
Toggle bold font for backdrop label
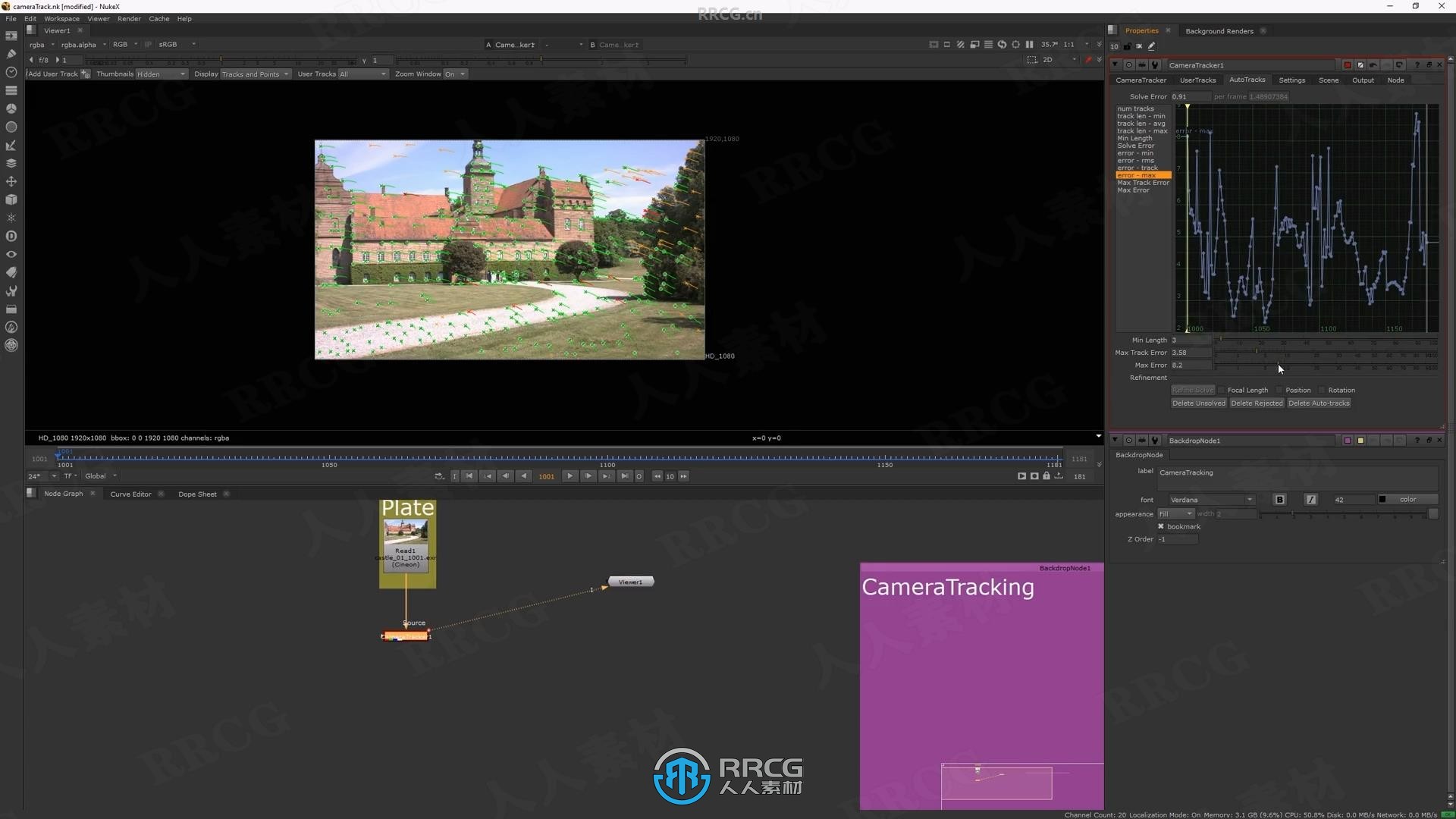pos(1280,500)
